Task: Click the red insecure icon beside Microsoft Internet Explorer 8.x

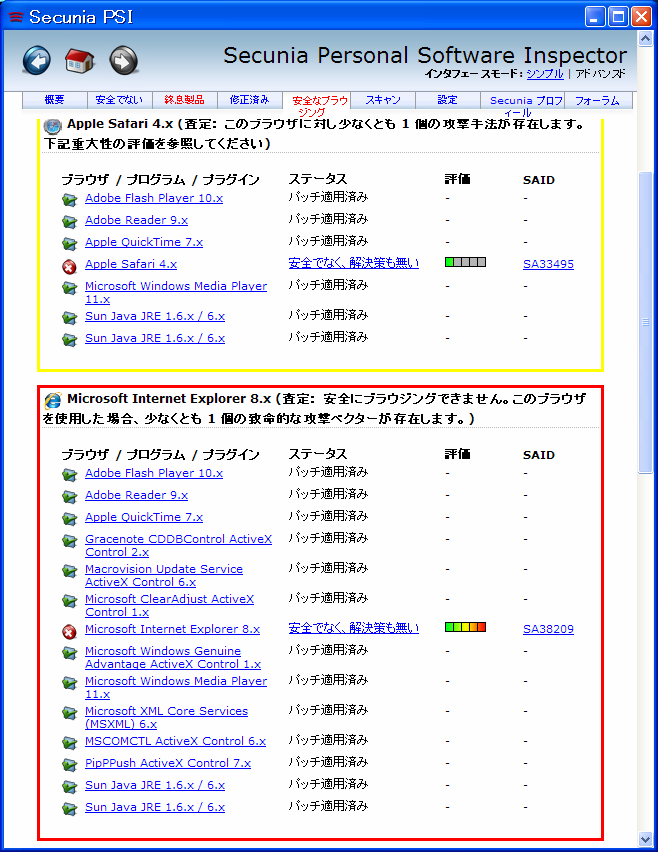Action: point(69,632)
